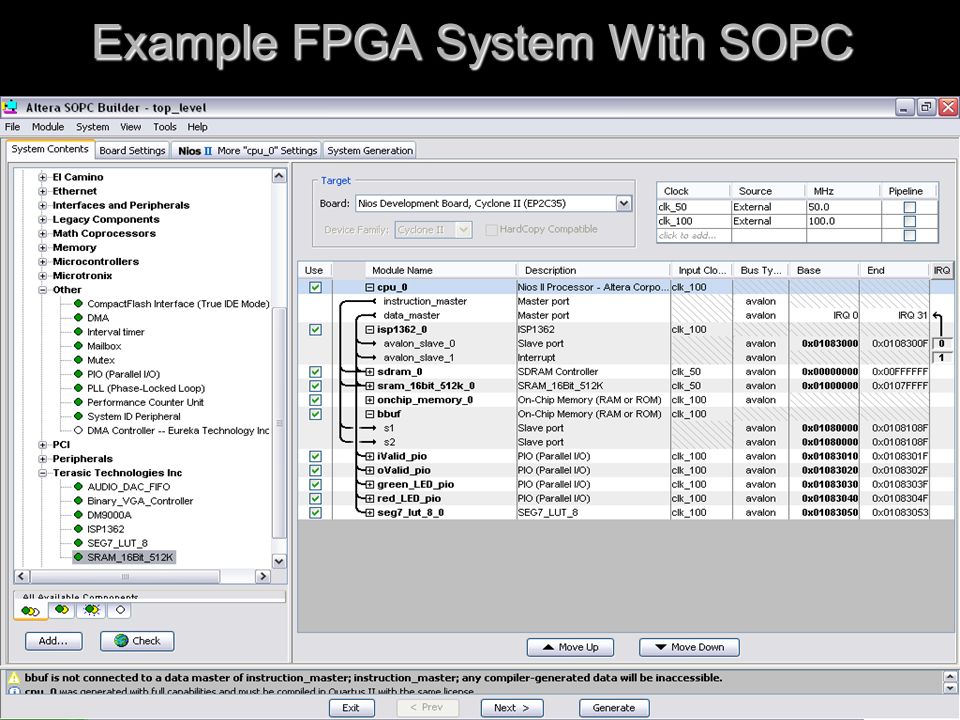Click the Move Down button
960x720 pixels.
coord(689,647)
